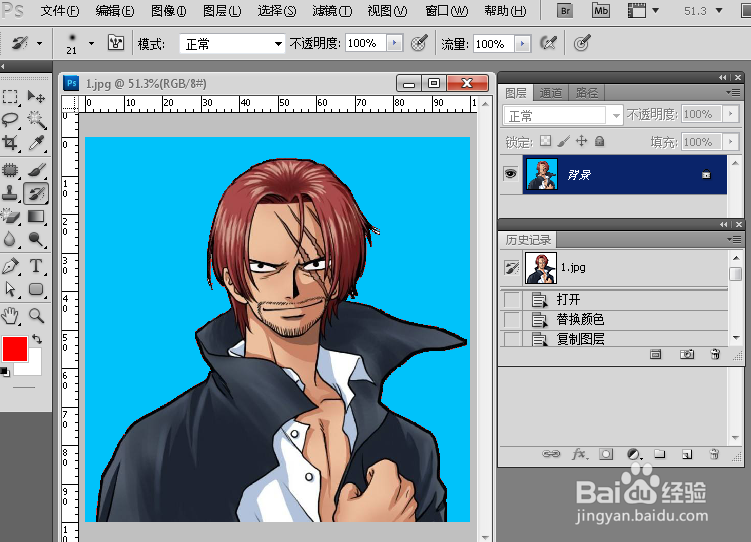Select the Rounded Rectangle shape tool
Image resolution: width=751 pixels, height=542 pixels.
[x=36, y=289]
